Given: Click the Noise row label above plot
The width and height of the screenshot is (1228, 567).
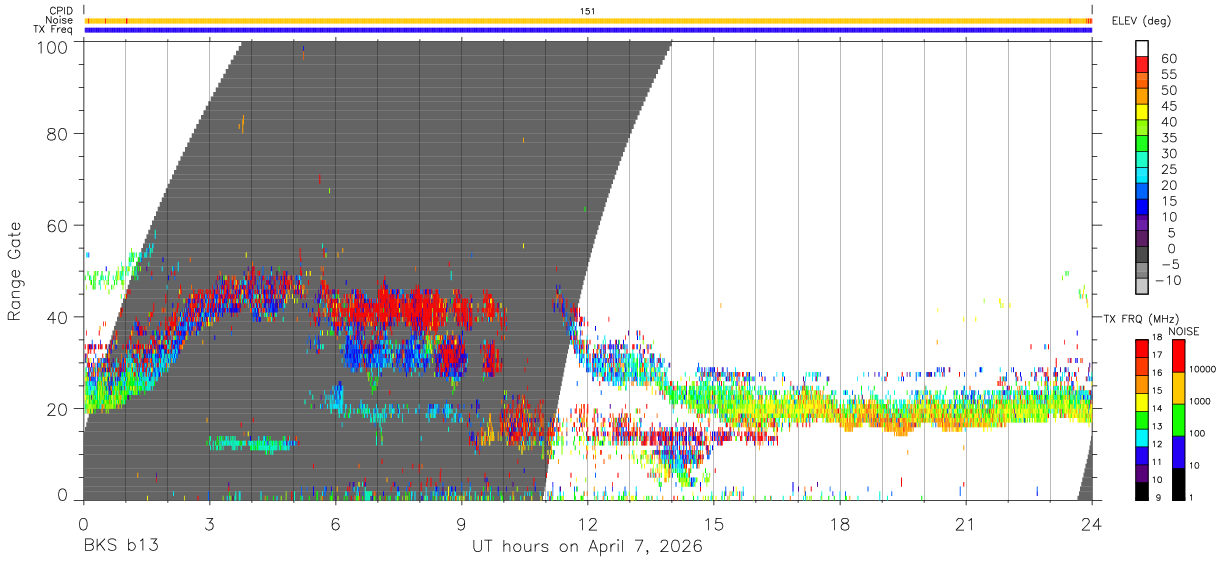Looking at the screenshot, I should pyautogui.click(x=61, y=20).
